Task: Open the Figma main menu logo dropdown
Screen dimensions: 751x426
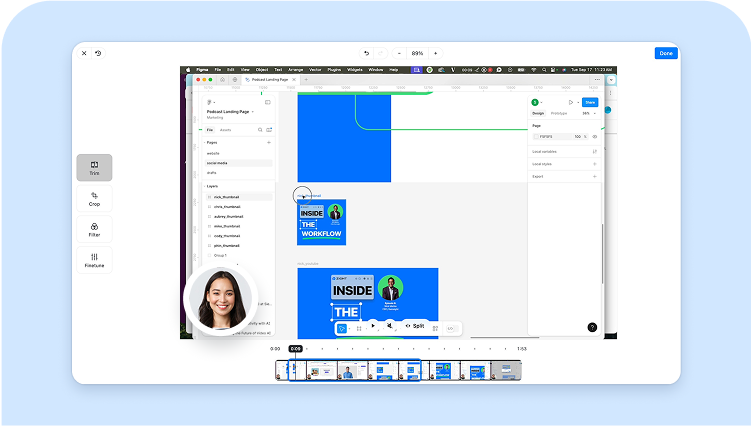Action: (x=210, y=102)
